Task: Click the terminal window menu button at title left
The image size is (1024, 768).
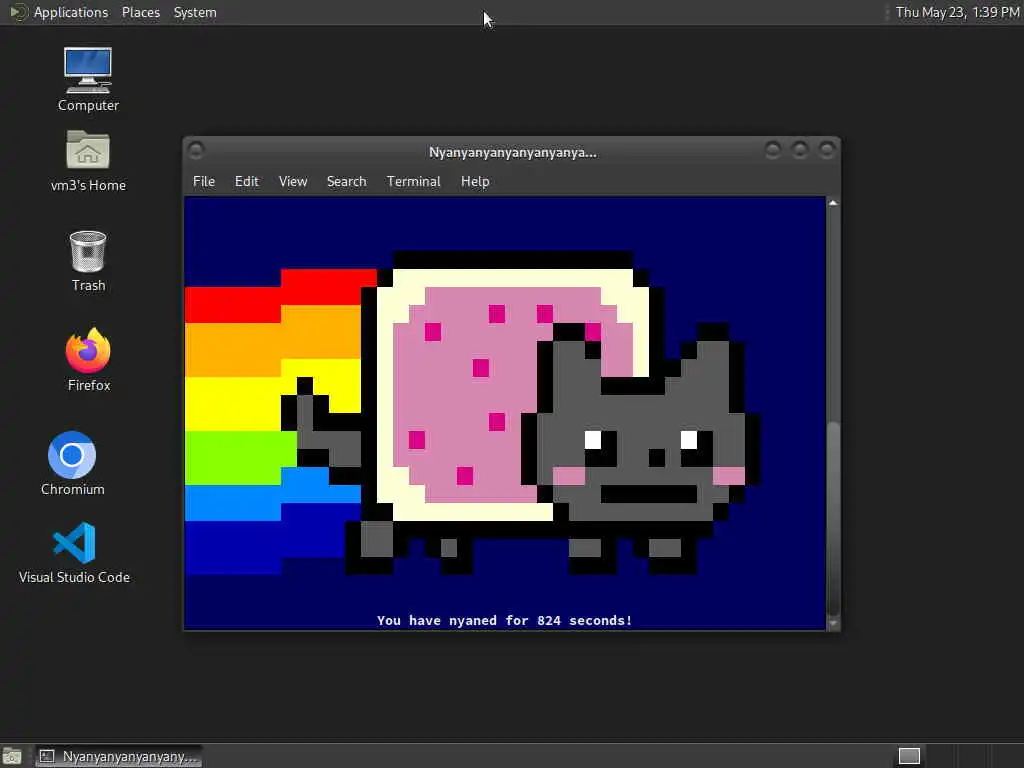Action: click(196, 151)
